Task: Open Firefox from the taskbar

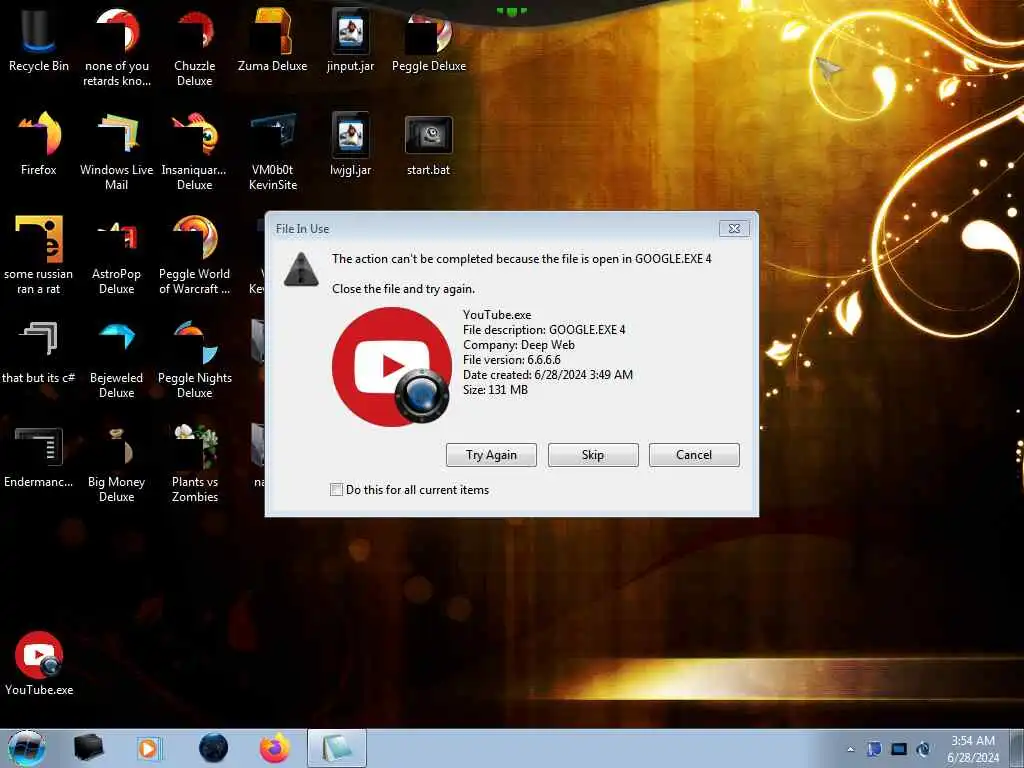Action: (275, 748)
